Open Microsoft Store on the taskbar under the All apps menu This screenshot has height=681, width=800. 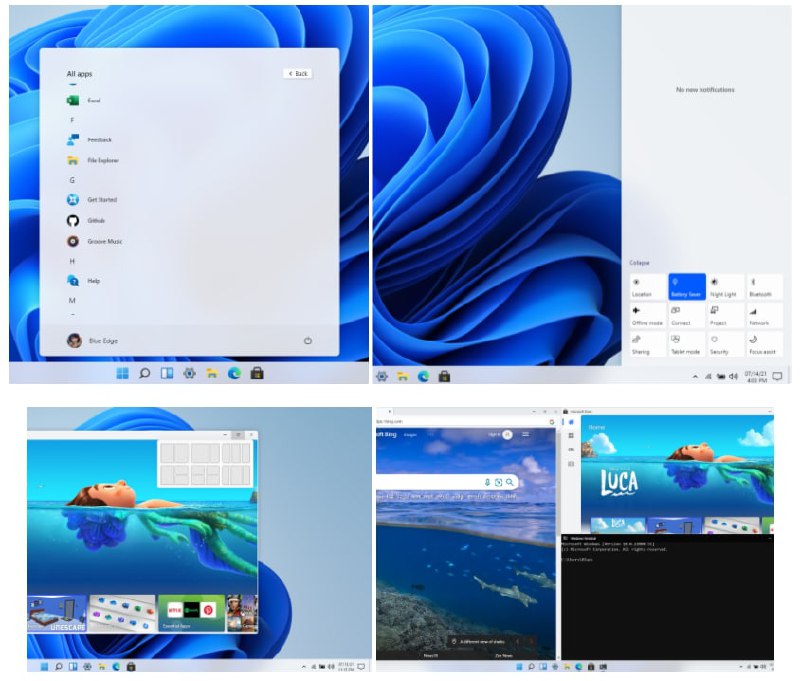click(257, 373)
